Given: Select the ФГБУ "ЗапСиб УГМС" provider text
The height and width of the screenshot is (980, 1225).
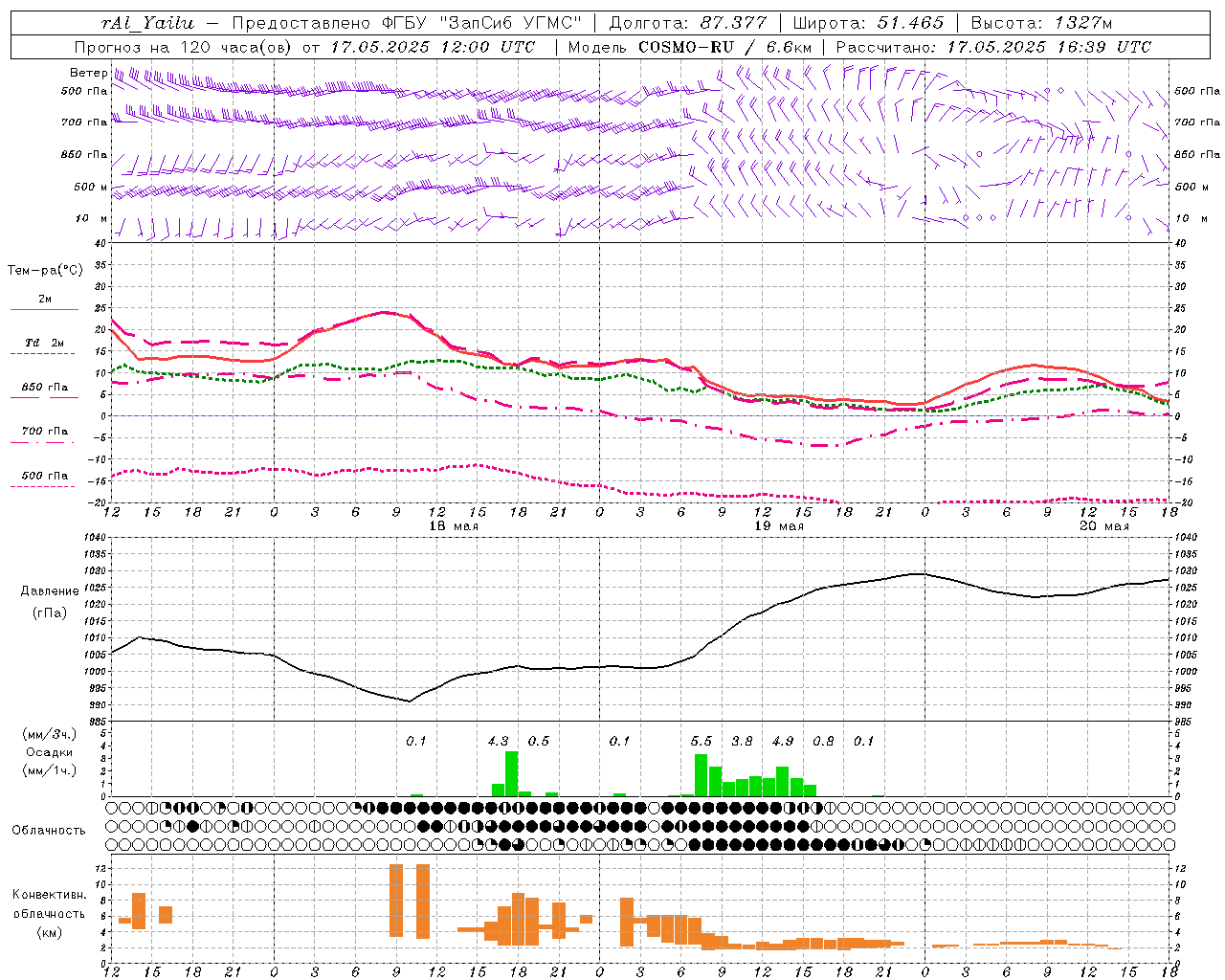Looking at the screenshot, I should click(x=481, y=23).
